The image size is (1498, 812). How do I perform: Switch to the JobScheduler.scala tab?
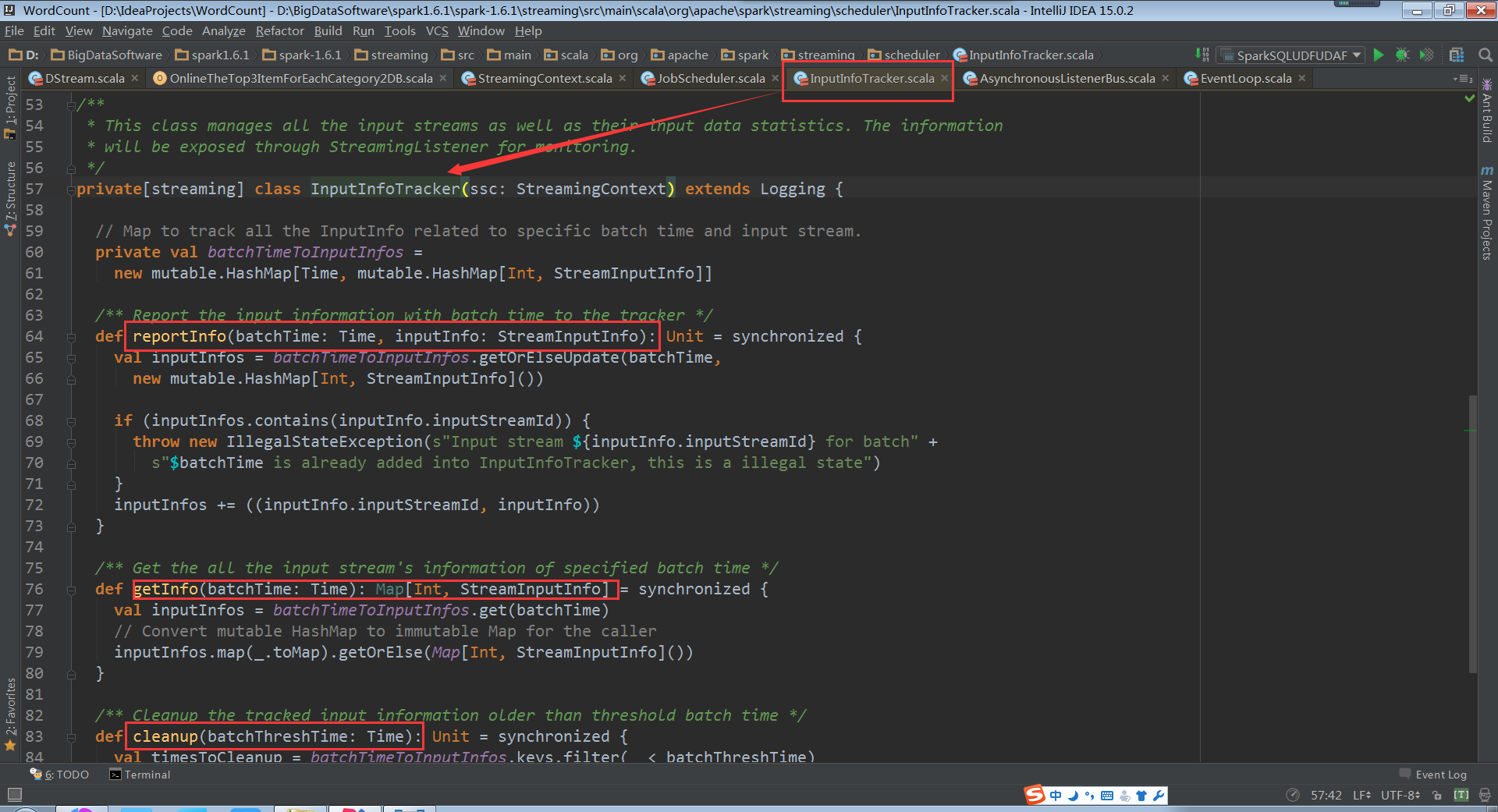click(711, 79)
